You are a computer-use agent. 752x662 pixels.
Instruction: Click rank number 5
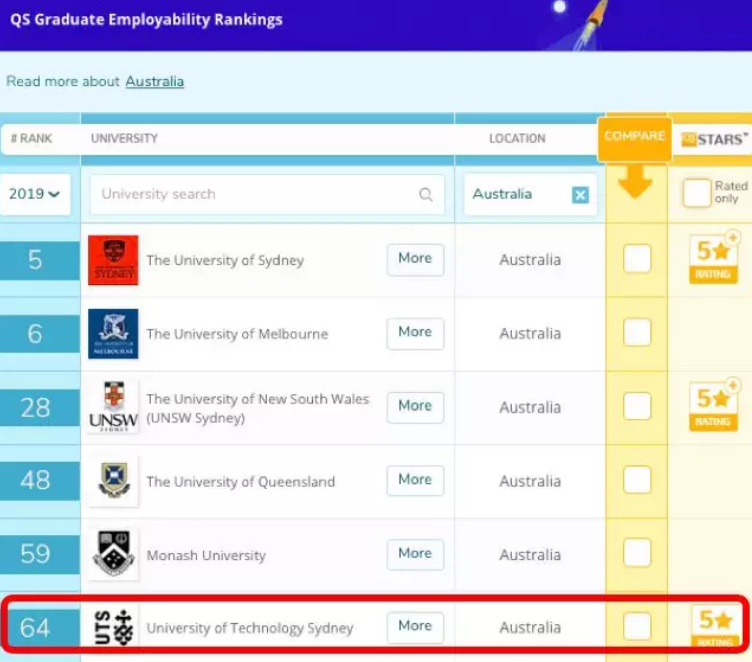(x=35, y=260)
